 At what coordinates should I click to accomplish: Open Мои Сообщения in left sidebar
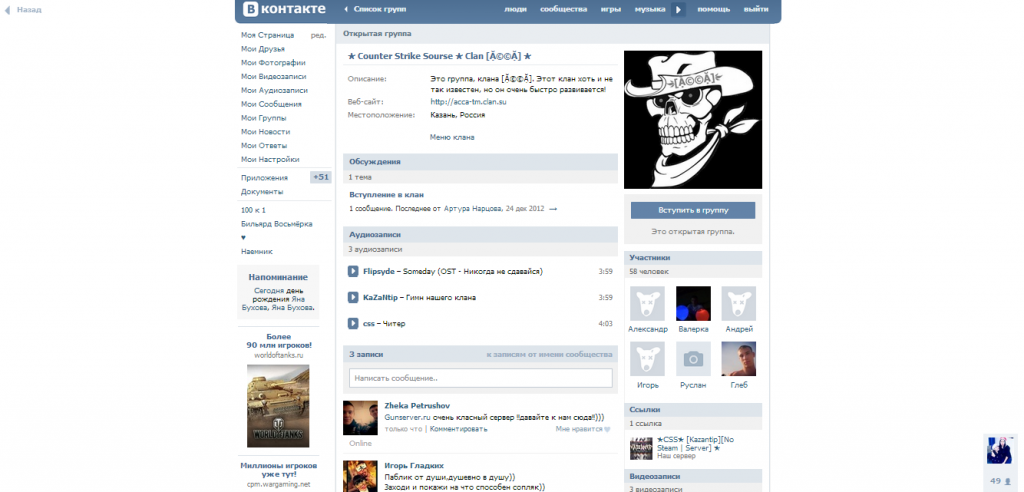click(271, 104)
